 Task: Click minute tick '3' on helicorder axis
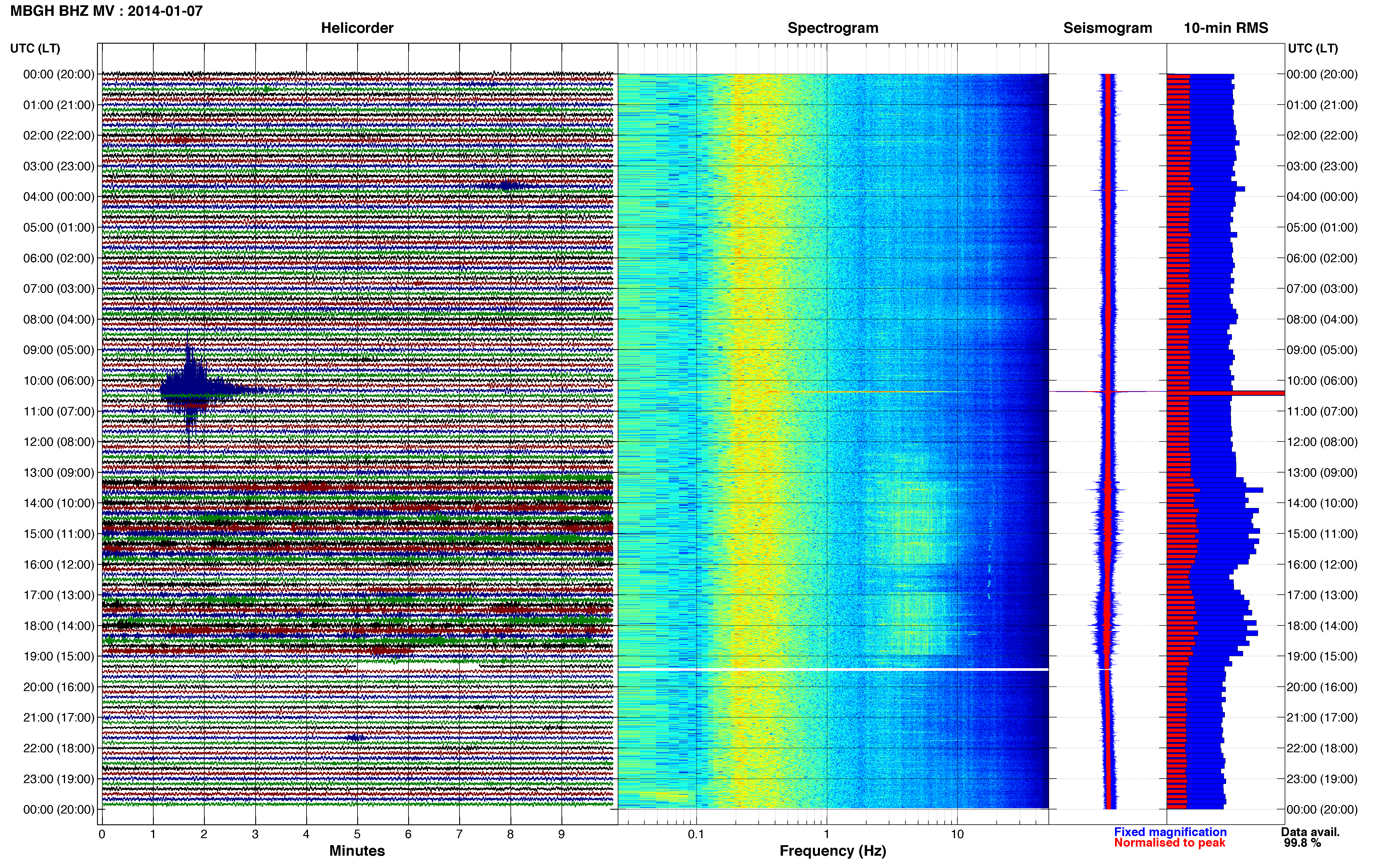coord(255,834)
